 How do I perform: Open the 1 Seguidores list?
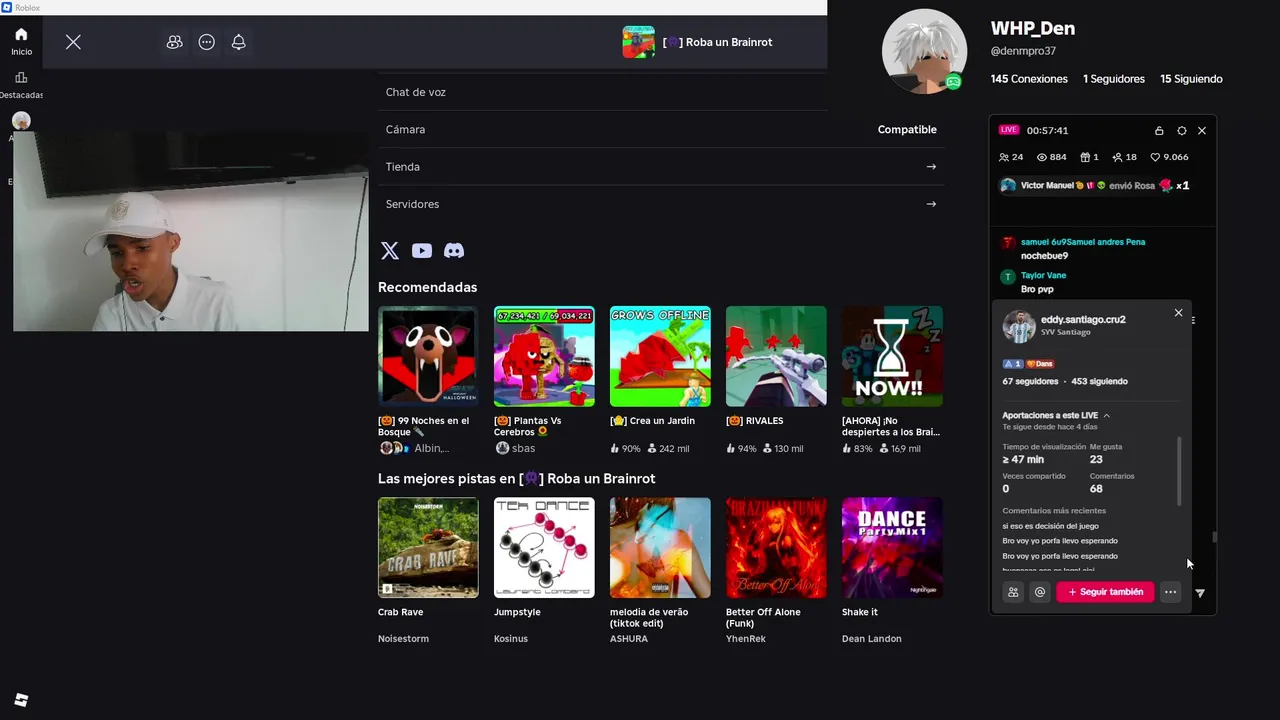pyautogui.click(x=1114, y=79)
